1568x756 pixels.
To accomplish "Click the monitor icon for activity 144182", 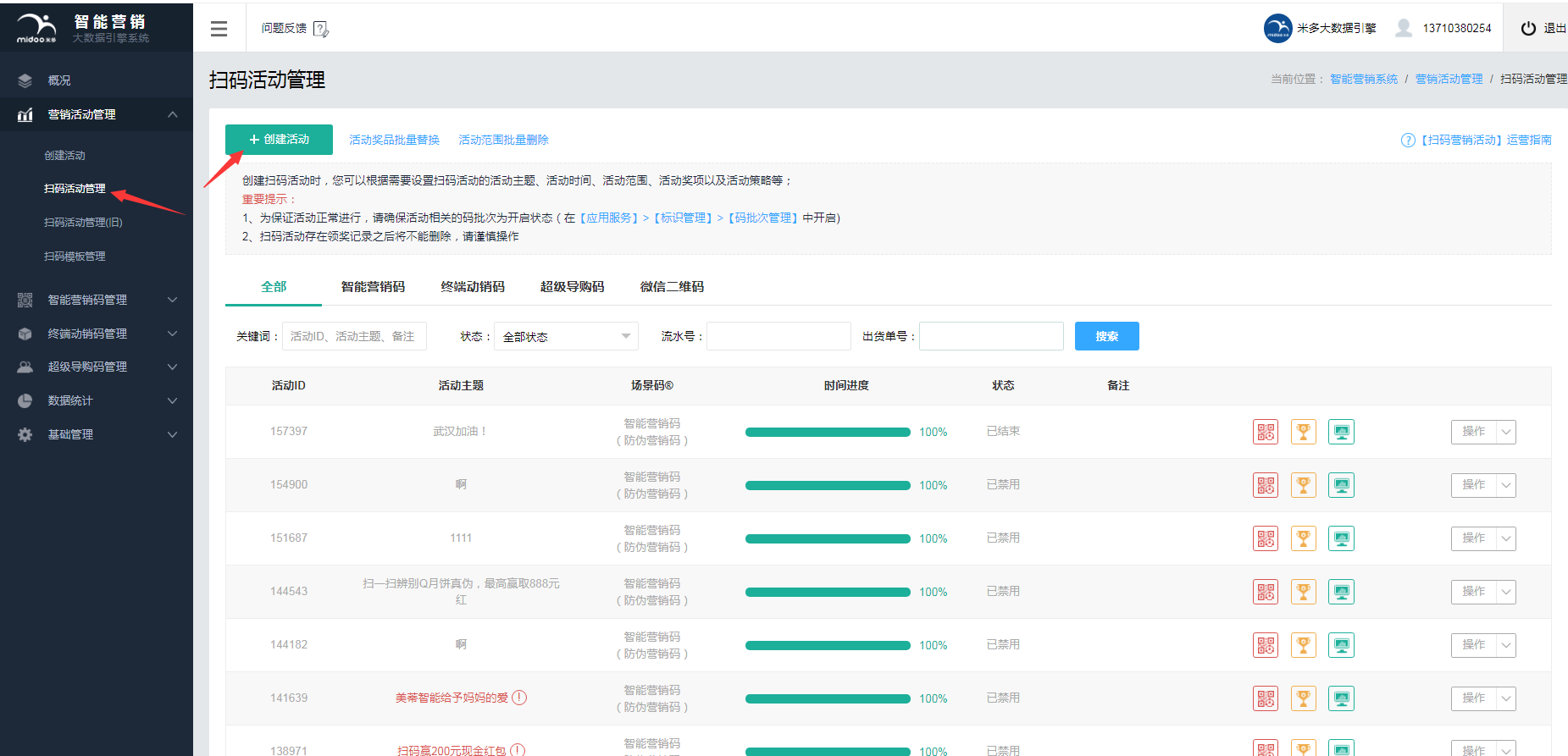I will click(1342, 645).
